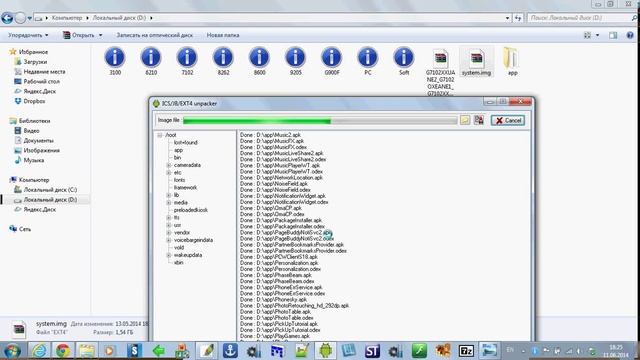Cancel the unpacking process

(508, 120)
